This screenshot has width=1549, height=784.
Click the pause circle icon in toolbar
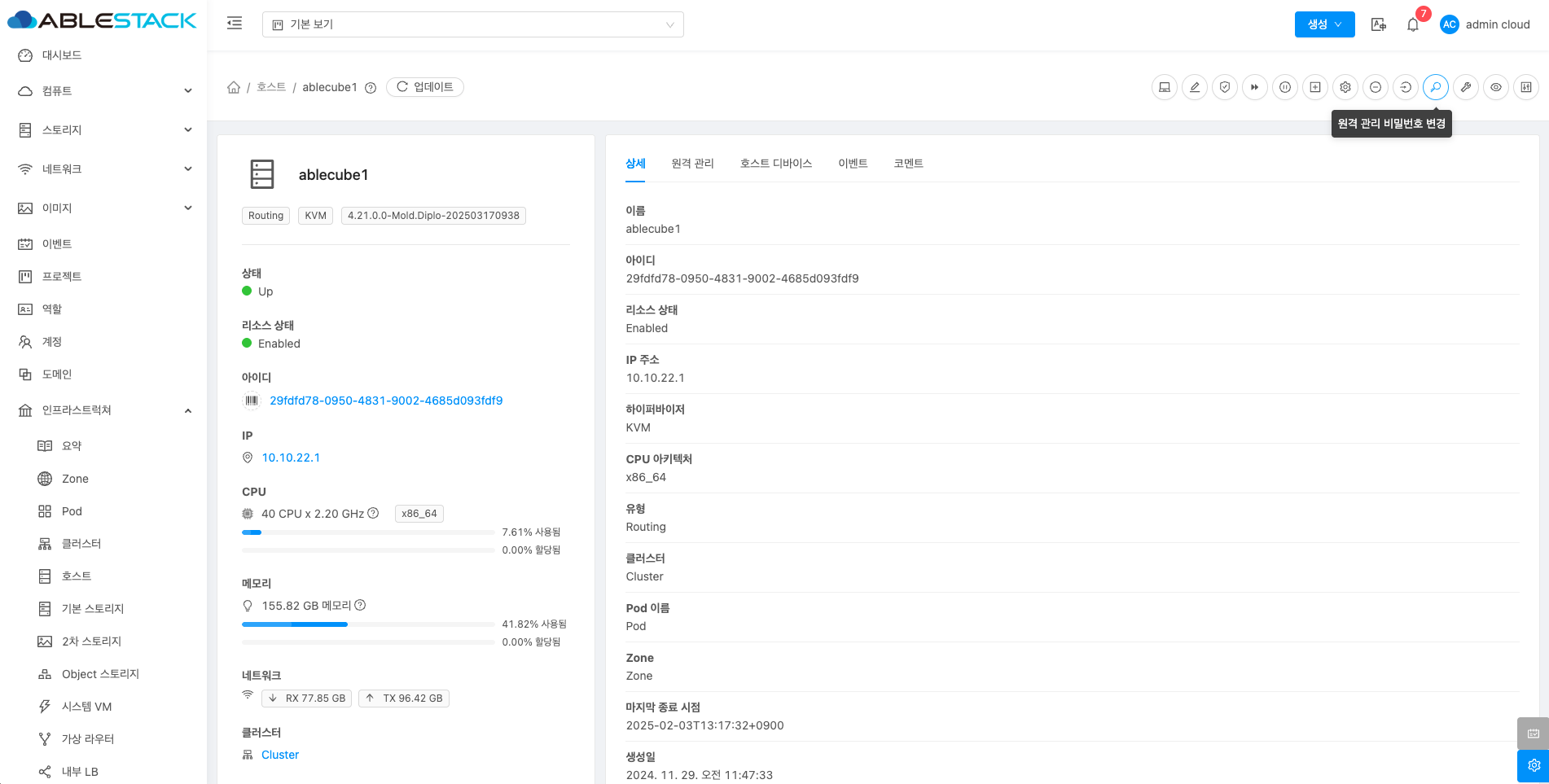click(x=1285, y=87)
